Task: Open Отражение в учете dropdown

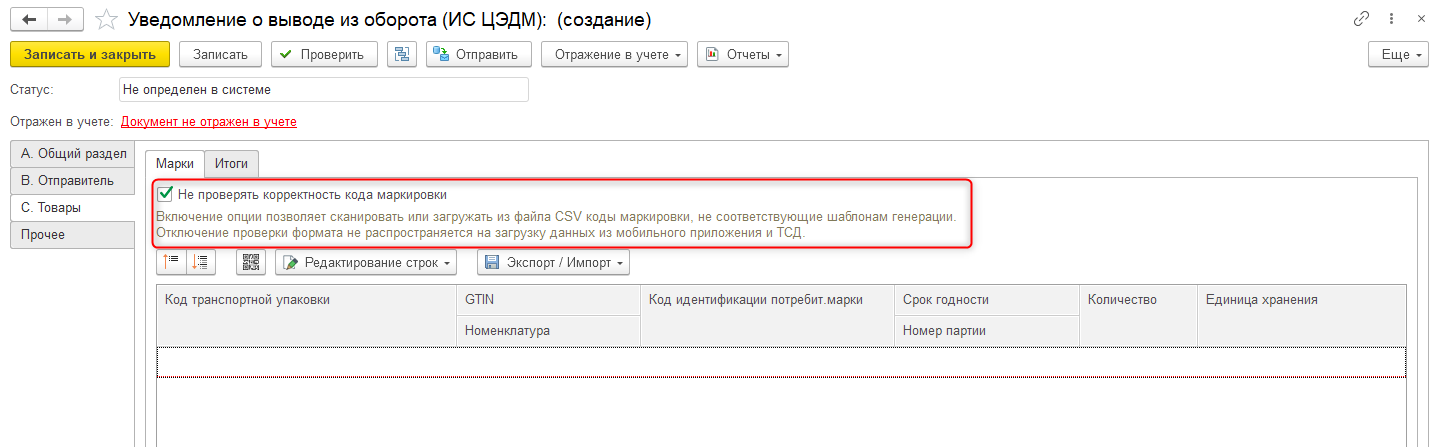Action: [x=614, y=54]
